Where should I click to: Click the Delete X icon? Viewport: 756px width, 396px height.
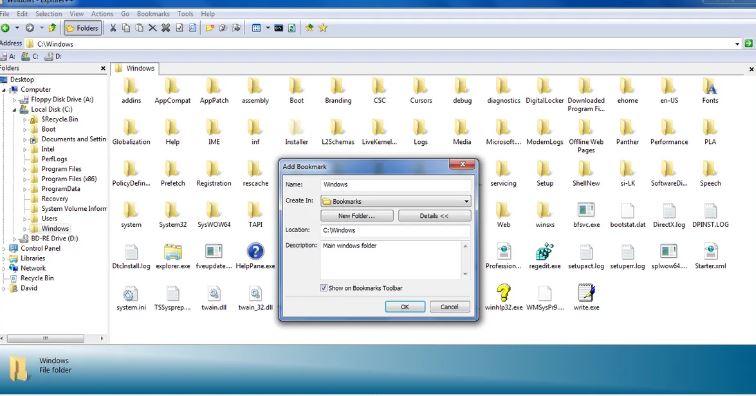point(152,28)
